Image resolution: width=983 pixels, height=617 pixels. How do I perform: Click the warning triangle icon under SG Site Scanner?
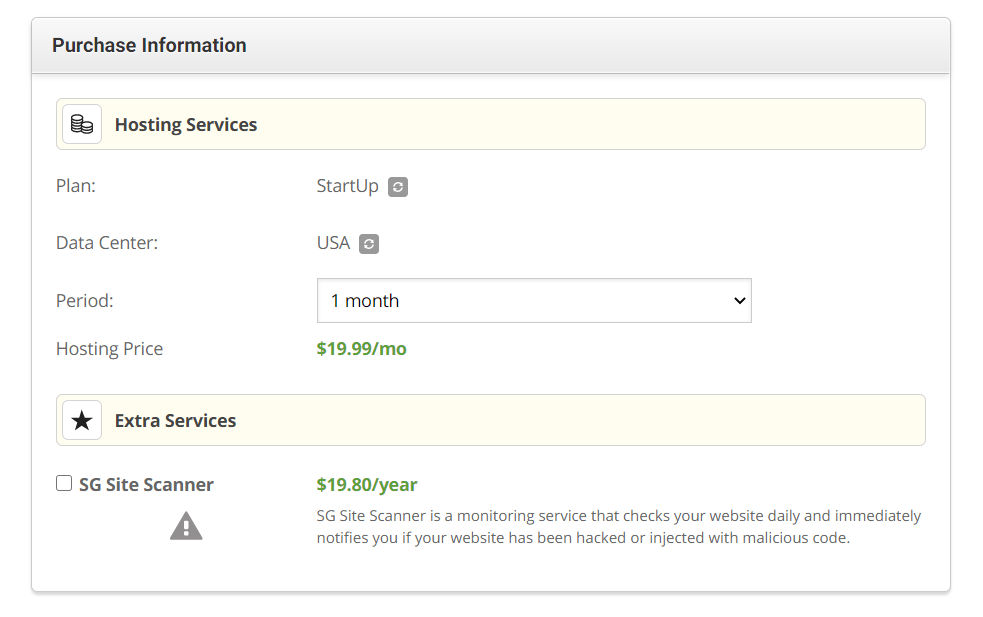(x=186, y=526)
